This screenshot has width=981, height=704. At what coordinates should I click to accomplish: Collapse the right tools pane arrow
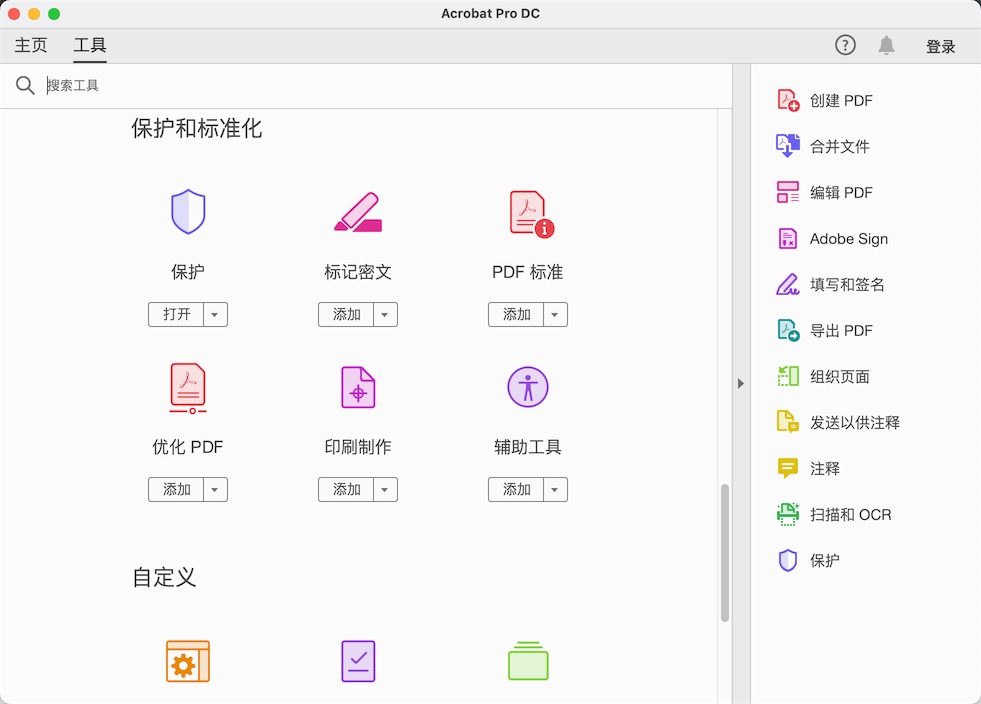click(741, 383)
